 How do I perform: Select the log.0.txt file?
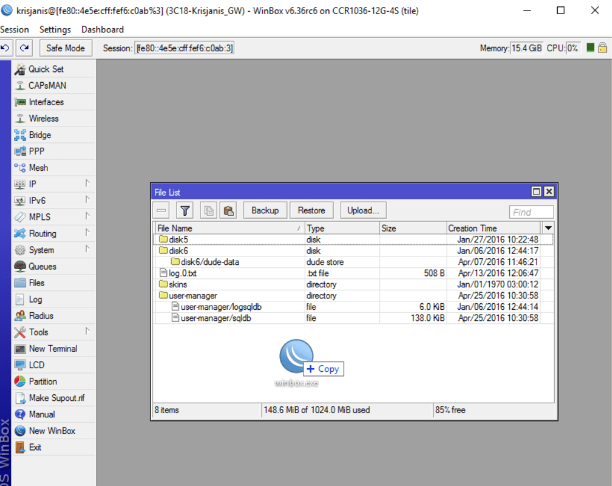(353, 273)
